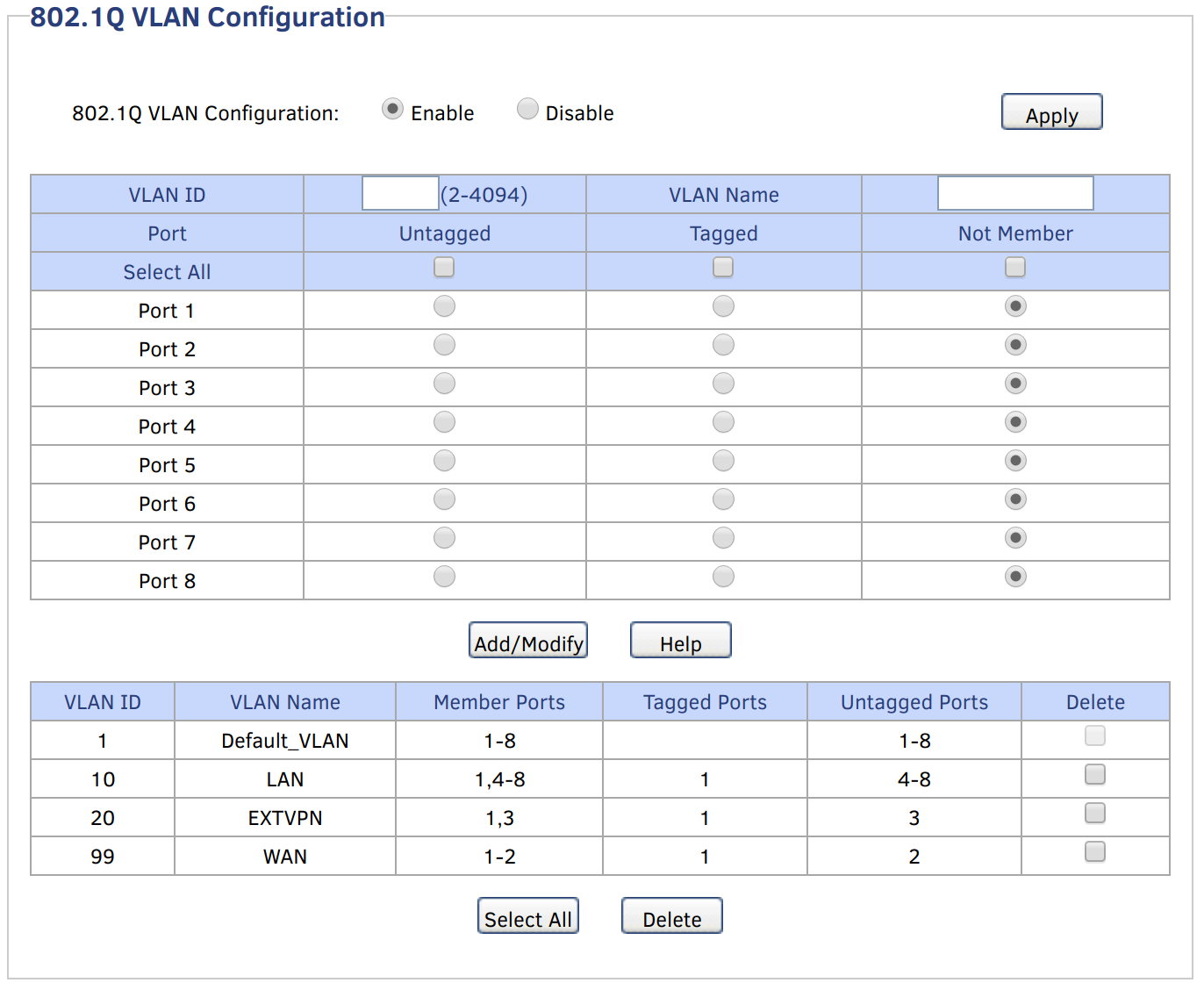This screenshot has width=1204, height=990.
Task: Mark Port 6 as Not Member
Action: point(1014,499)
